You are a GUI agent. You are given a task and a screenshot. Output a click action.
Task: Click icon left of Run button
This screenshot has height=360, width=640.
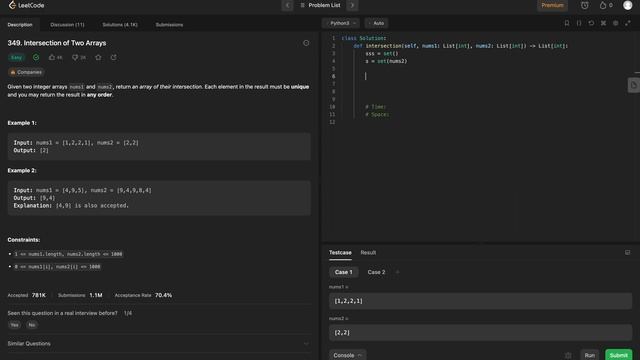pyautogui.click(x=568, y=355)
